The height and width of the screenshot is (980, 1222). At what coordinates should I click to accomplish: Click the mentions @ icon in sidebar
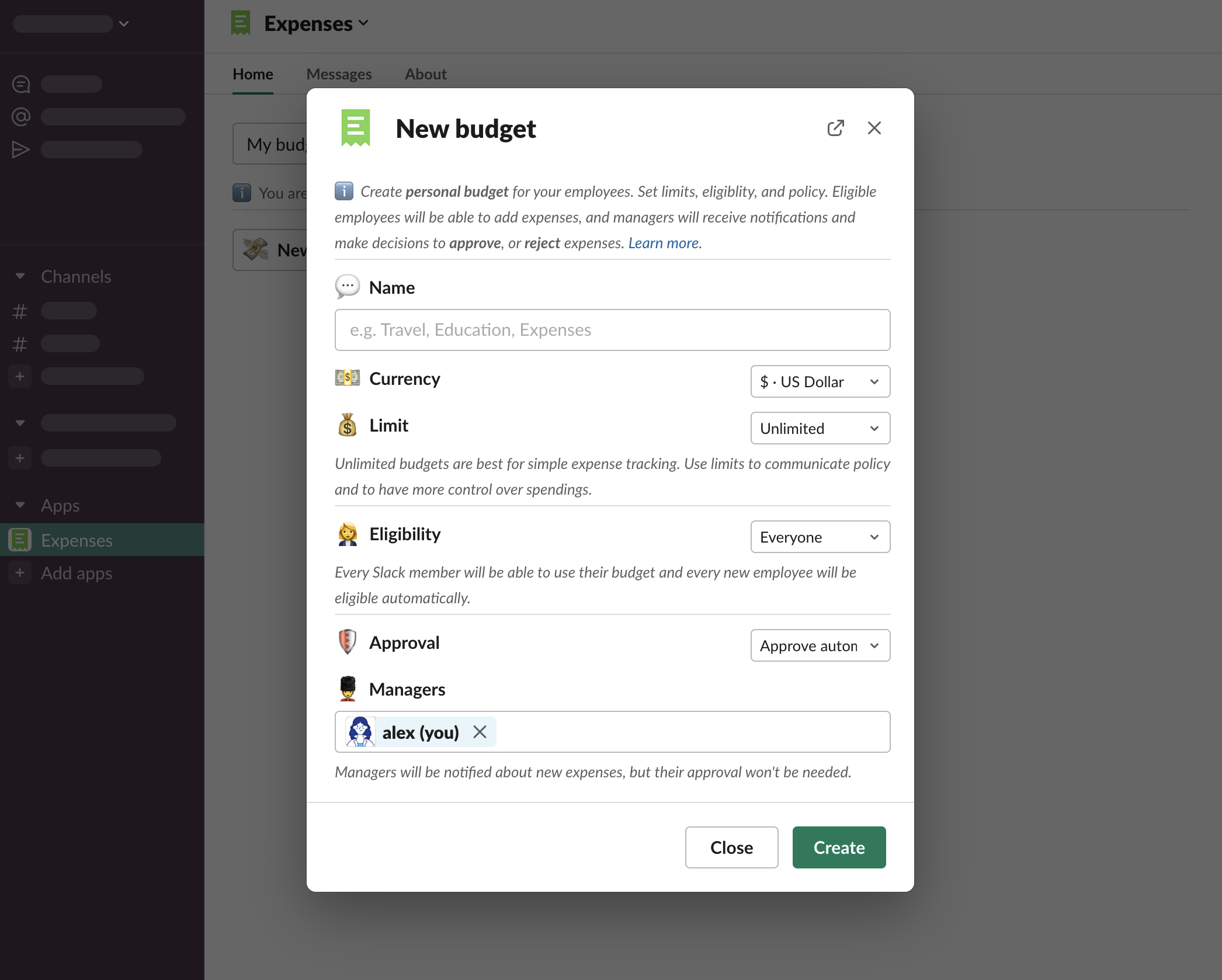(21, 117)
